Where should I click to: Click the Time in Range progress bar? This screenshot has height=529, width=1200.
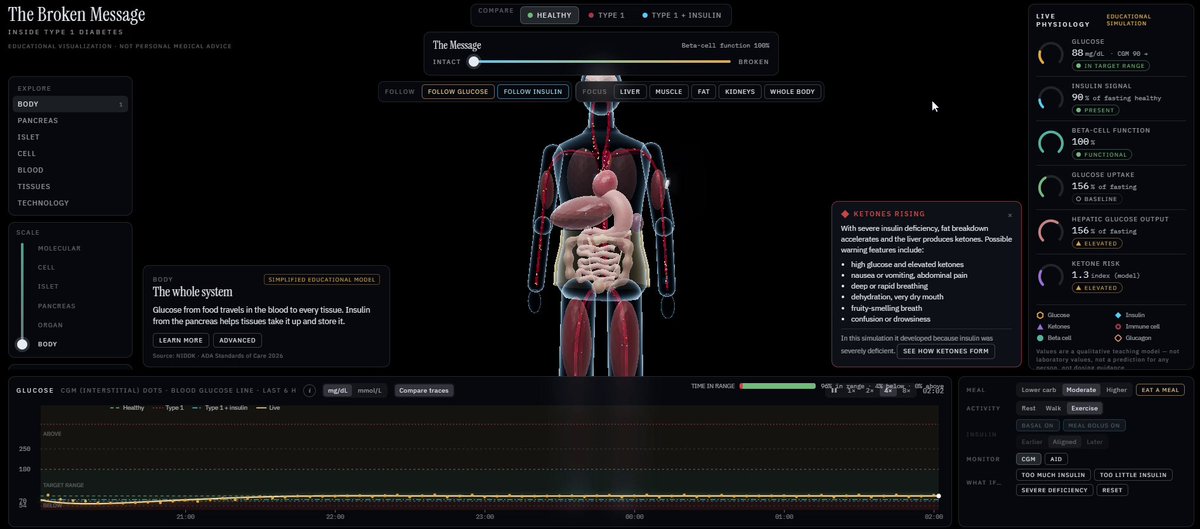pyautogui.click(x=777, y=385)
